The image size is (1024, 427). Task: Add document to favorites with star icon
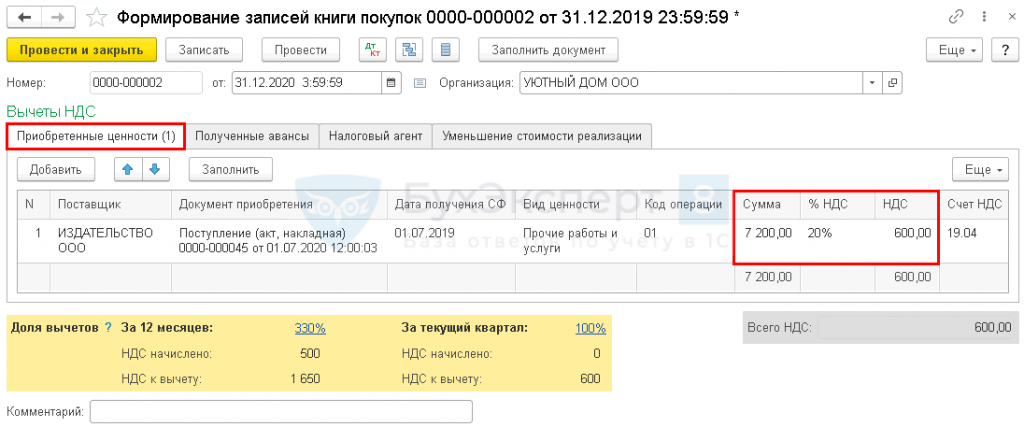click(97, 18)
